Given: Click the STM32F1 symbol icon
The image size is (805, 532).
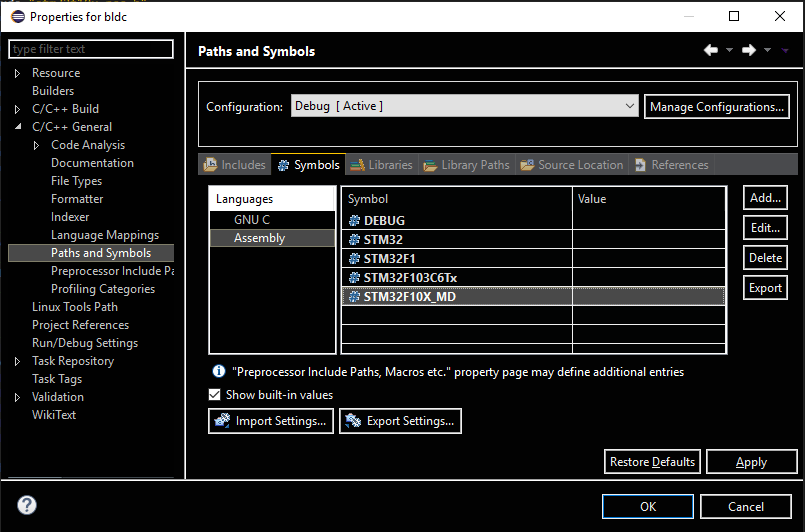Looking at the screenshot, I should (x=354, y=258).
